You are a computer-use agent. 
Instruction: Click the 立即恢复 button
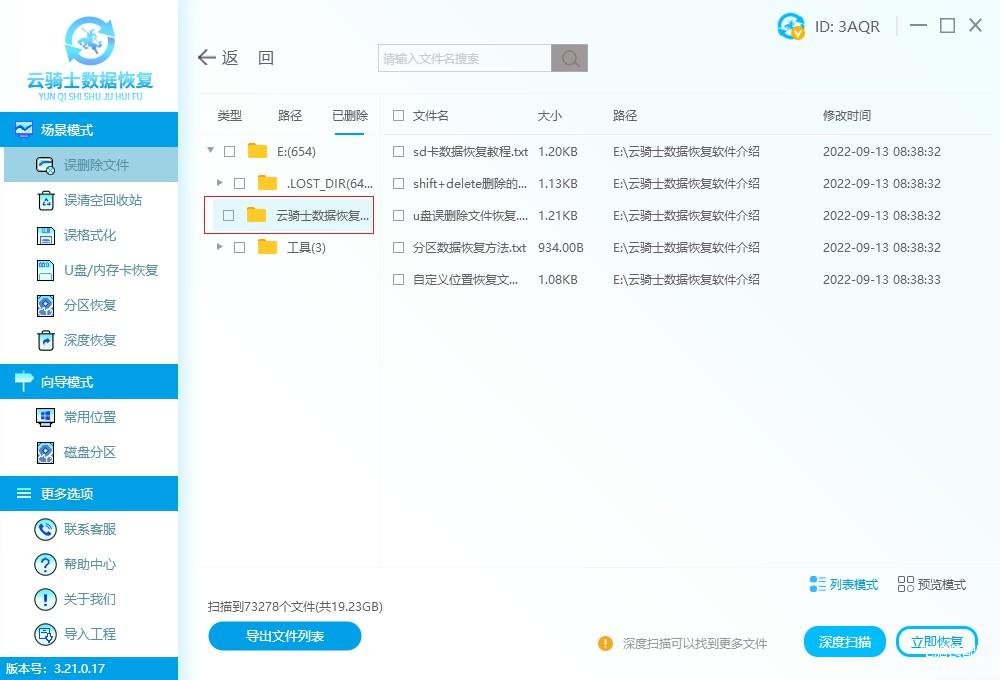937,642
